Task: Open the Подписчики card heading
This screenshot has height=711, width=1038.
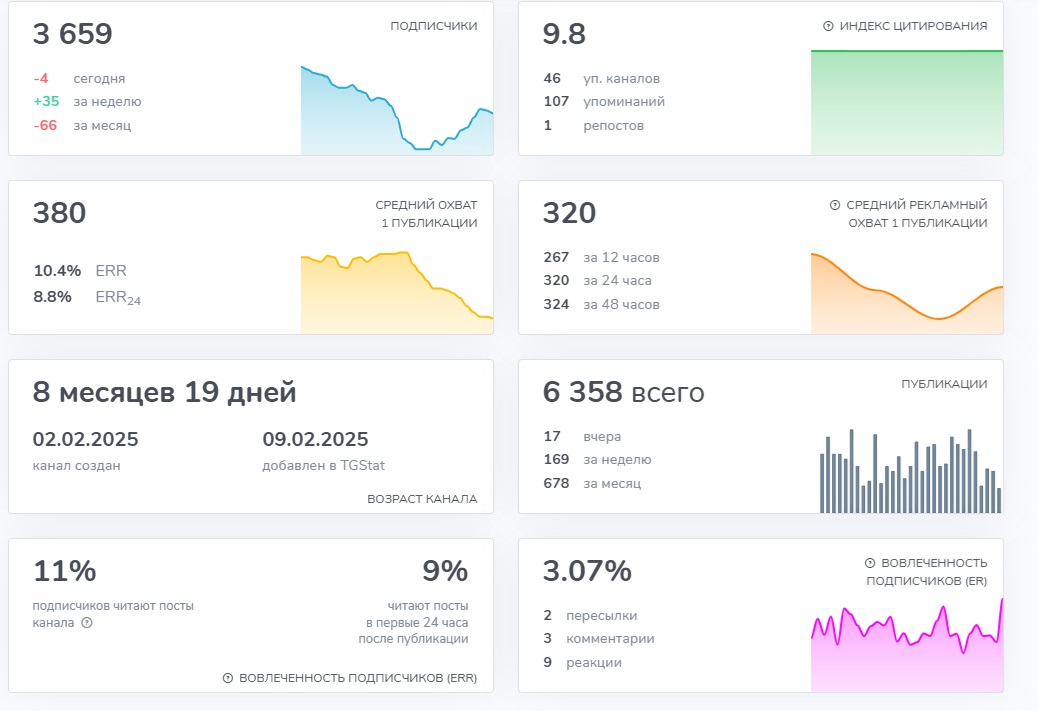Action: click(433, 26)
